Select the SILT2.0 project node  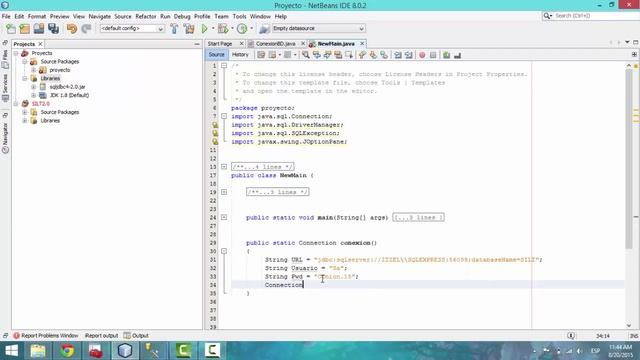tap(40, 104)
